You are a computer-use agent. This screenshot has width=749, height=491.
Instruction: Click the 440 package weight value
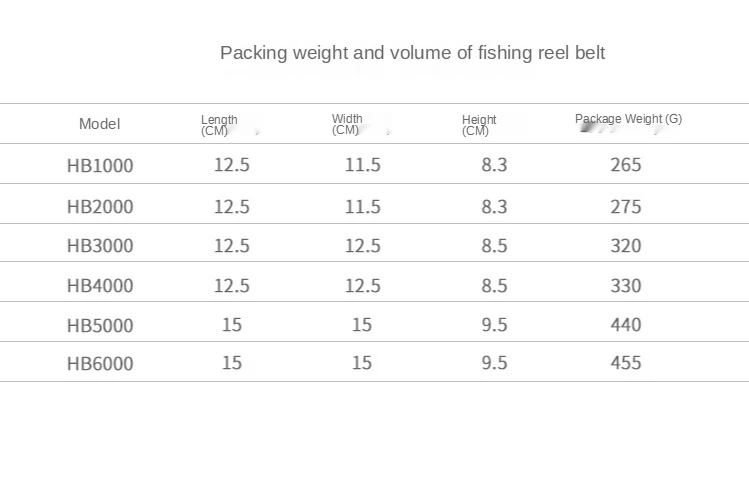coord(626,325)
